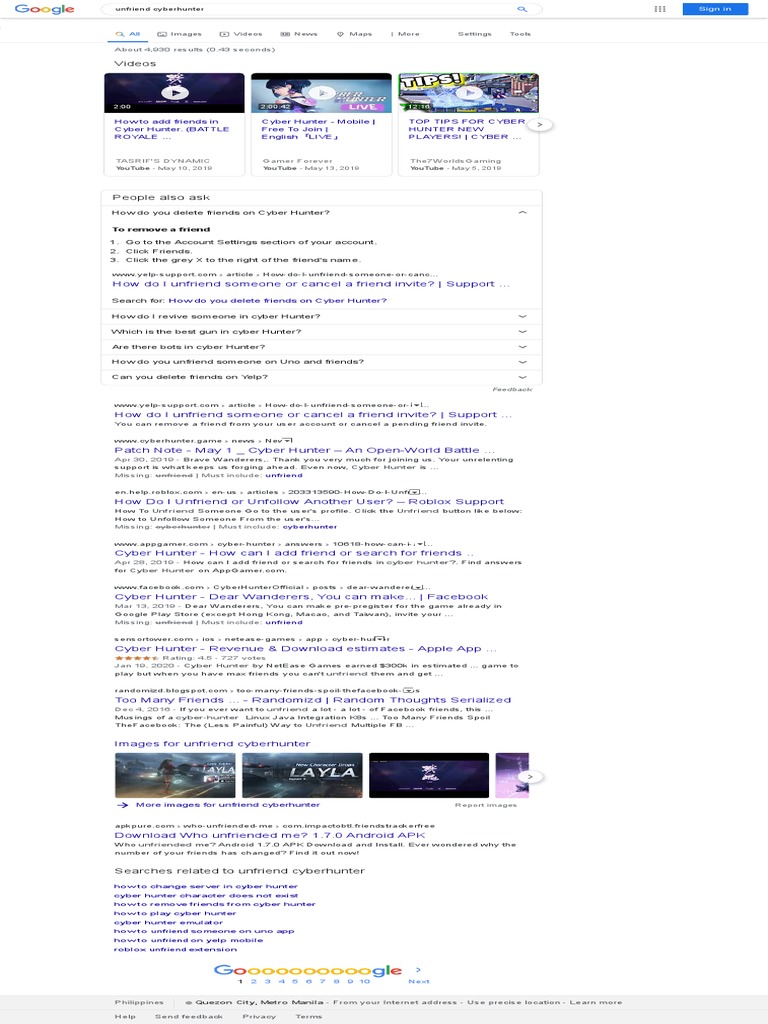Screen dimensions: 768x1024
Task: Open the first LAYLA image thumbnail
Action: [175, 775]
